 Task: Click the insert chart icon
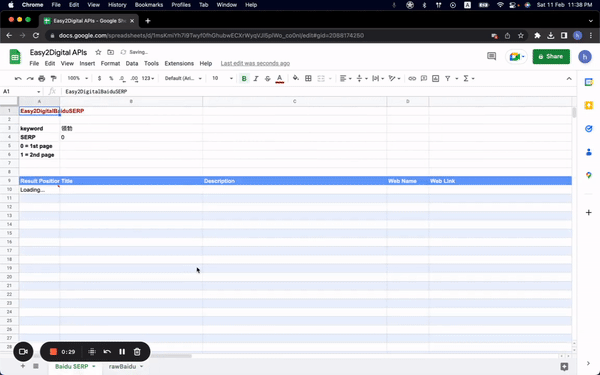point(435,78)
